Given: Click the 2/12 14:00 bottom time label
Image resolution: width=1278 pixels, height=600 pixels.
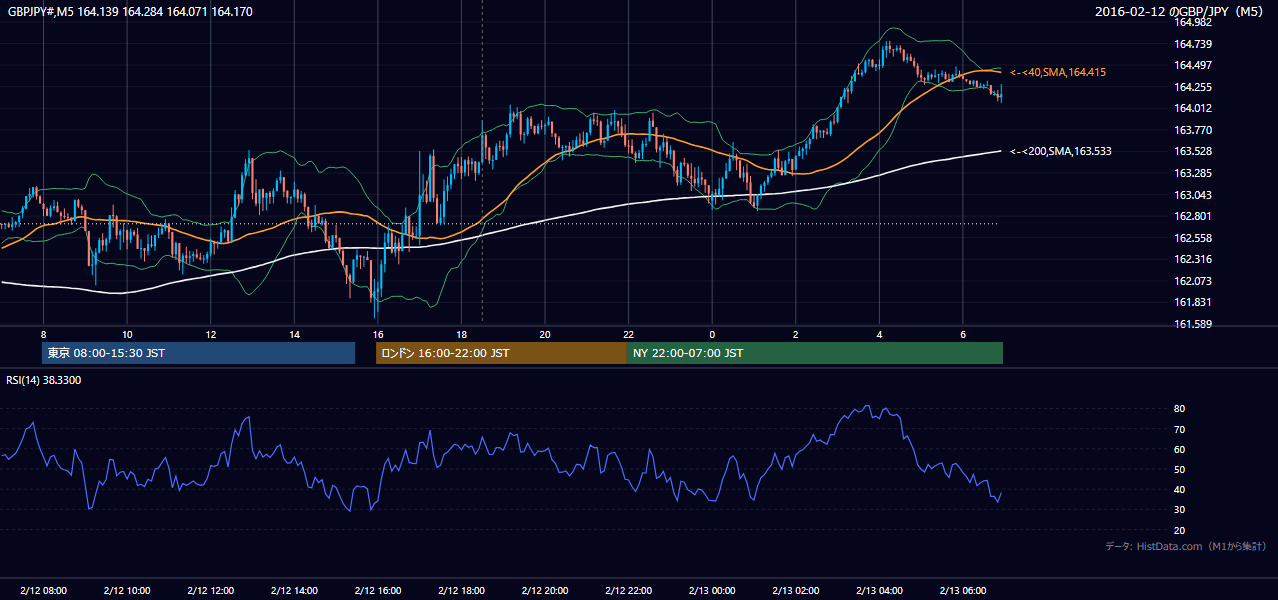Looking at the screenshot, I should (x=294, y=591).
